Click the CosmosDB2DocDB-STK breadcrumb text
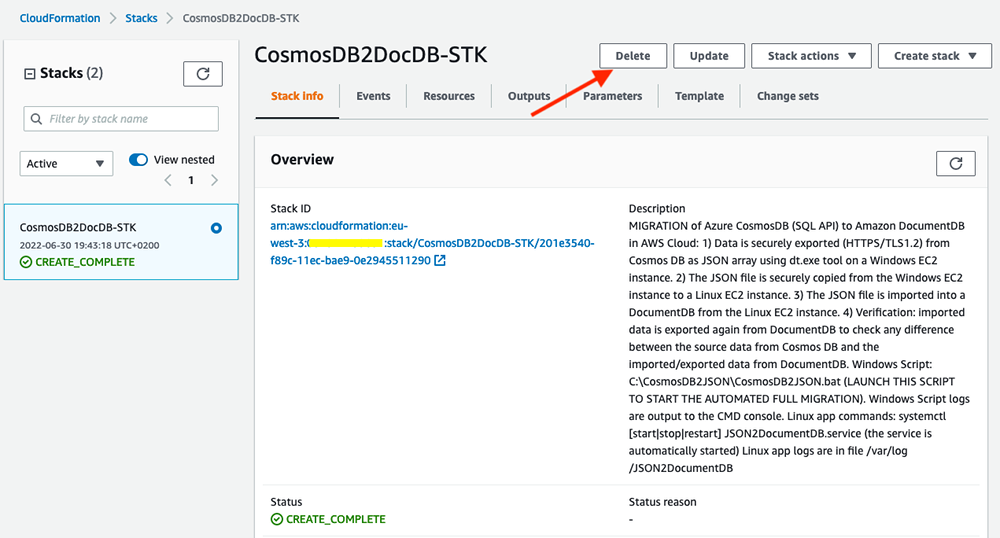This screenshot has height=538, width=1000. pos(241,18)
